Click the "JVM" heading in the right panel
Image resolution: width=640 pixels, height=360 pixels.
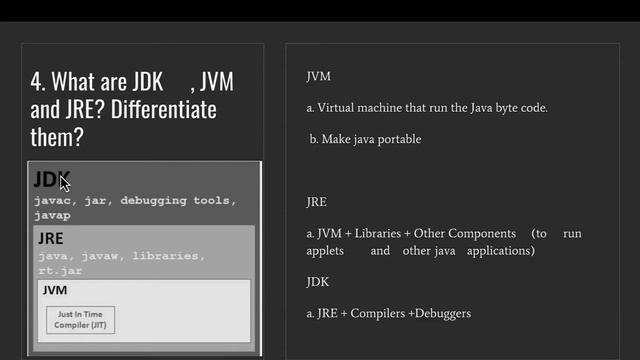coord(318,76)
